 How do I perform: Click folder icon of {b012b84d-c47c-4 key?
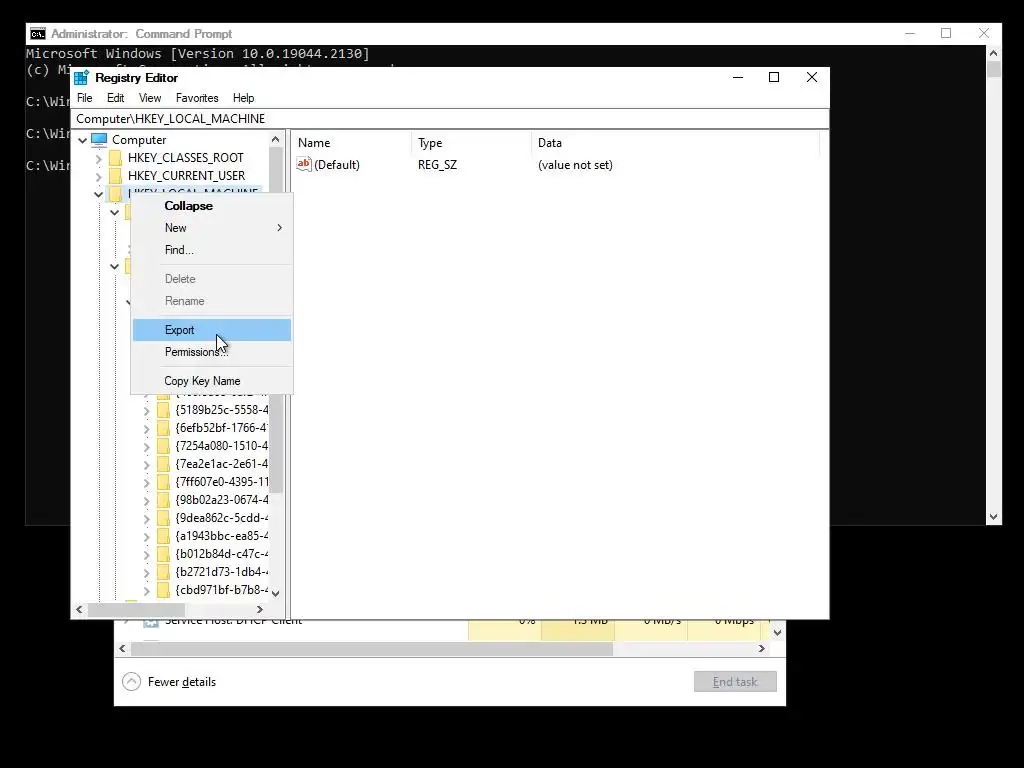tap(163, 554)
